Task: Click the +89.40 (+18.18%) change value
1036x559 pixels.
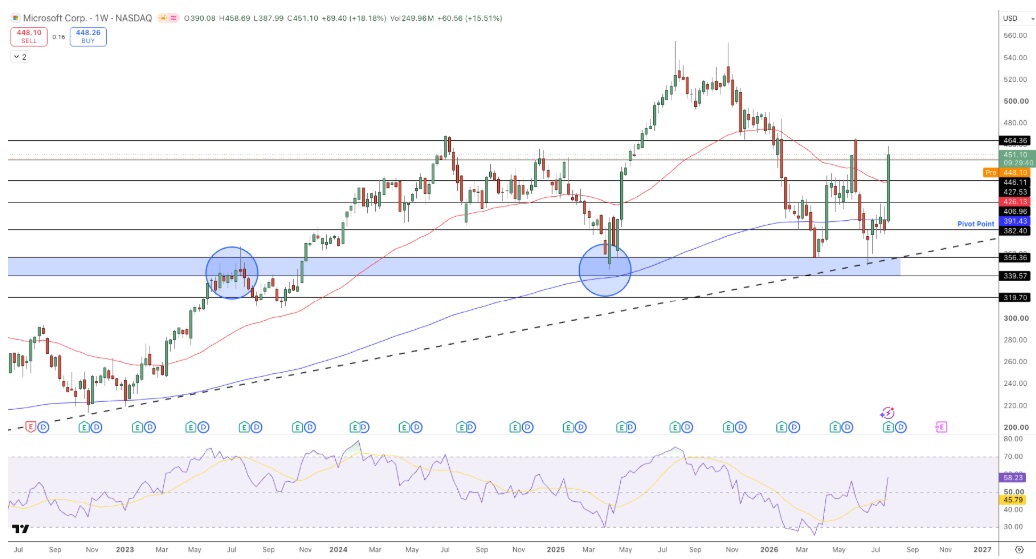Action: tap(353, 19)
